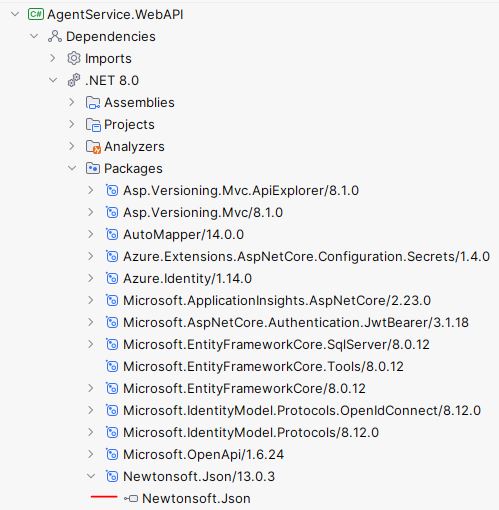Select Asp.Versioning.Mvc.ApiExplorer/8.1.0 package
The width and height of the screenshot is (499, 510).
click(241, 190)
